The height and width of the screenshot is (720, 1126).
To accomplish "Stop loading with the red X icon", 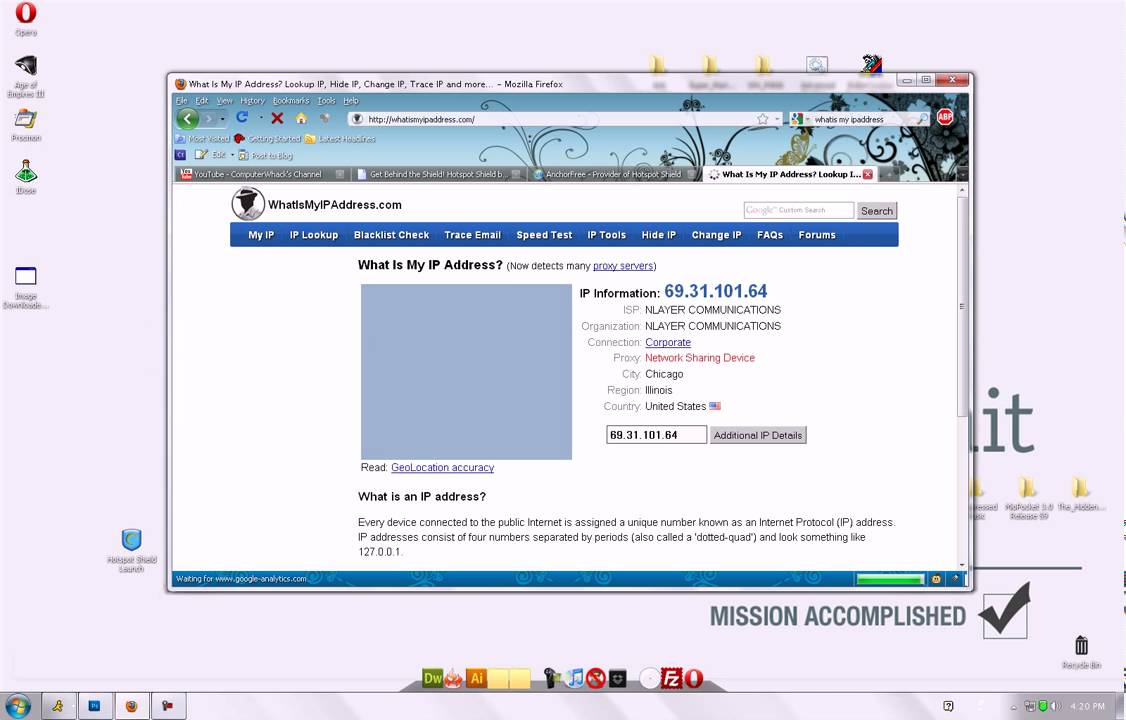I will point(277,118).
